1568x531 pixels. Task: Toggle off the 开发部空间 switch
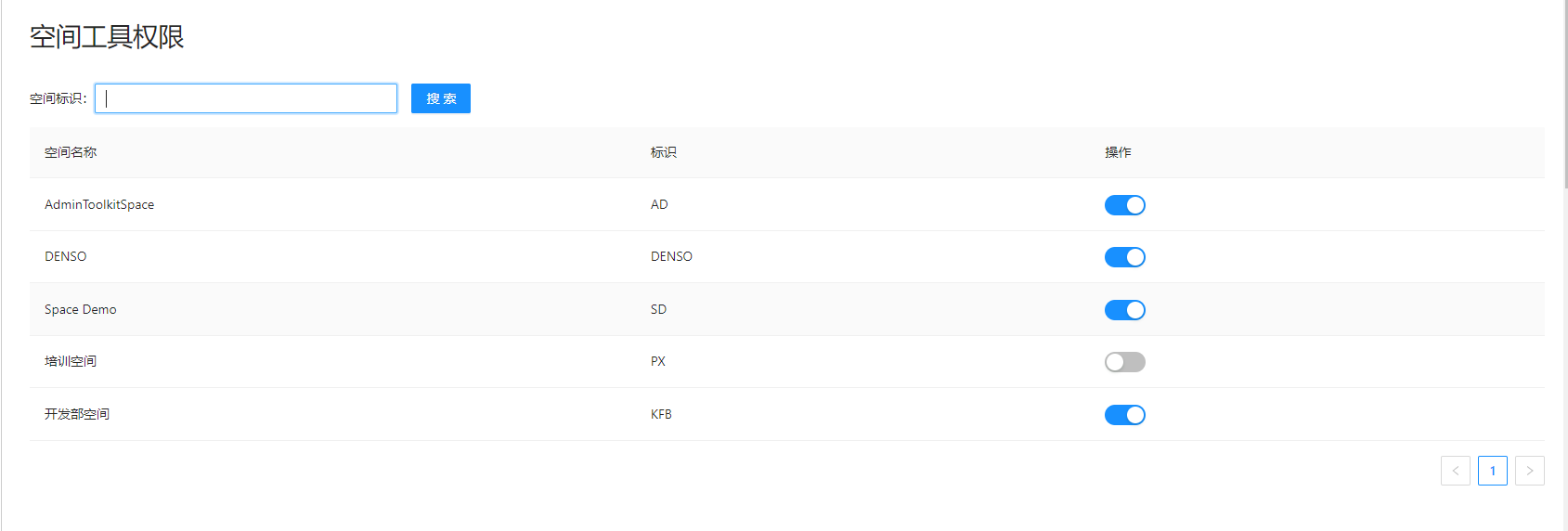(x=1124, y=415)
